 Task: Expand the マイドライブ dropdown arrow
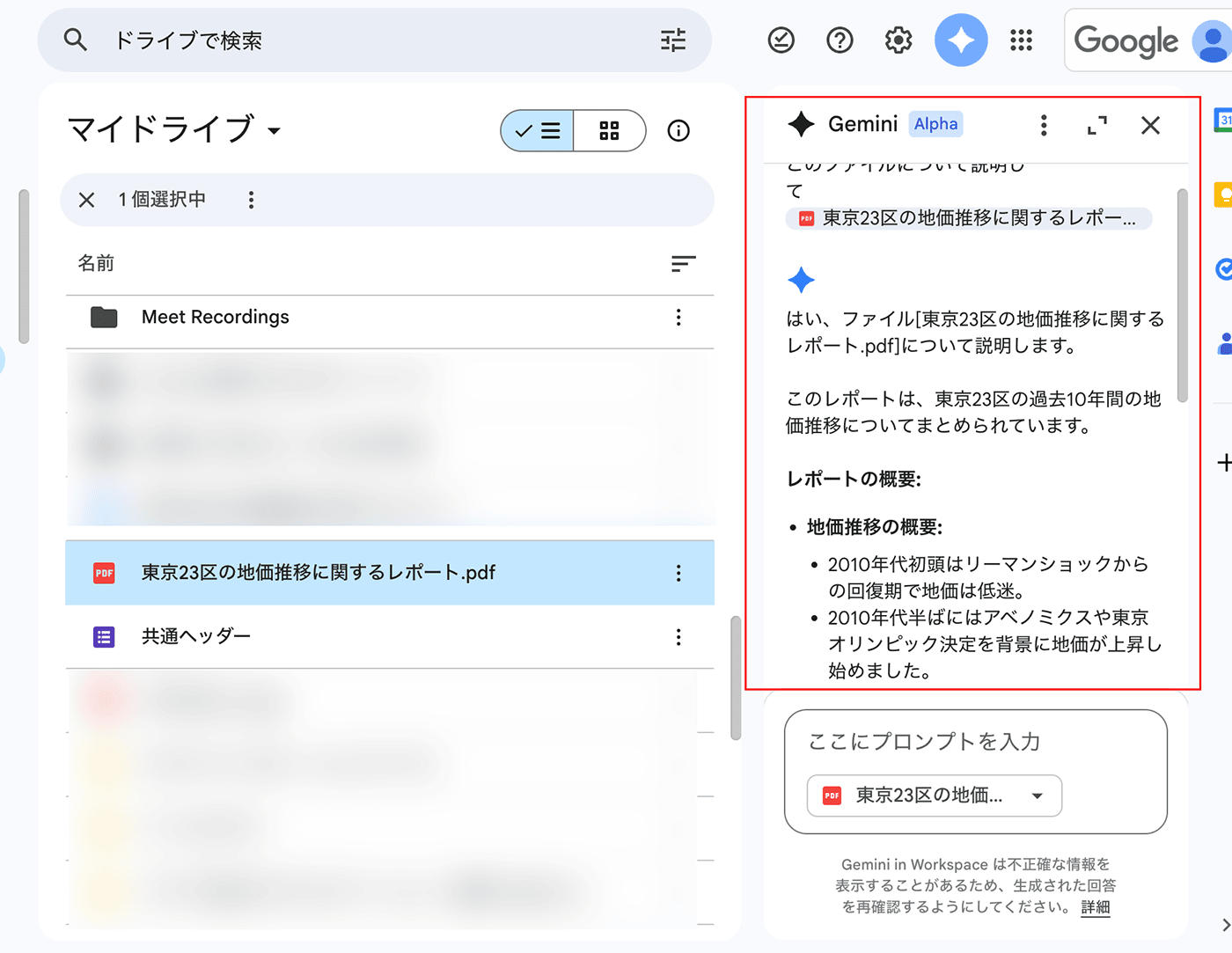click(x=275, y=131)
